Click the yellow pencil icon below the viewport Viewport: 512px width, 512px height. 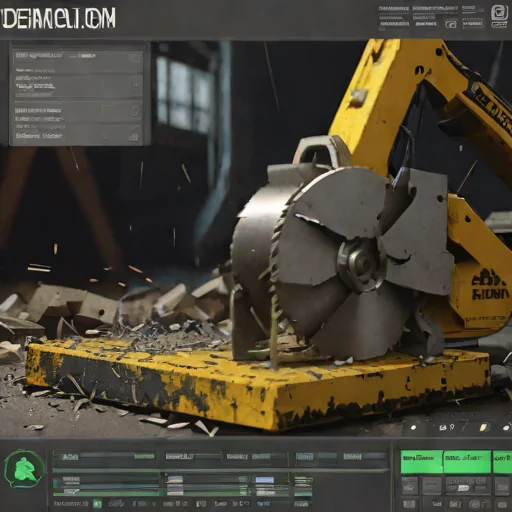(x=483, y=427)
